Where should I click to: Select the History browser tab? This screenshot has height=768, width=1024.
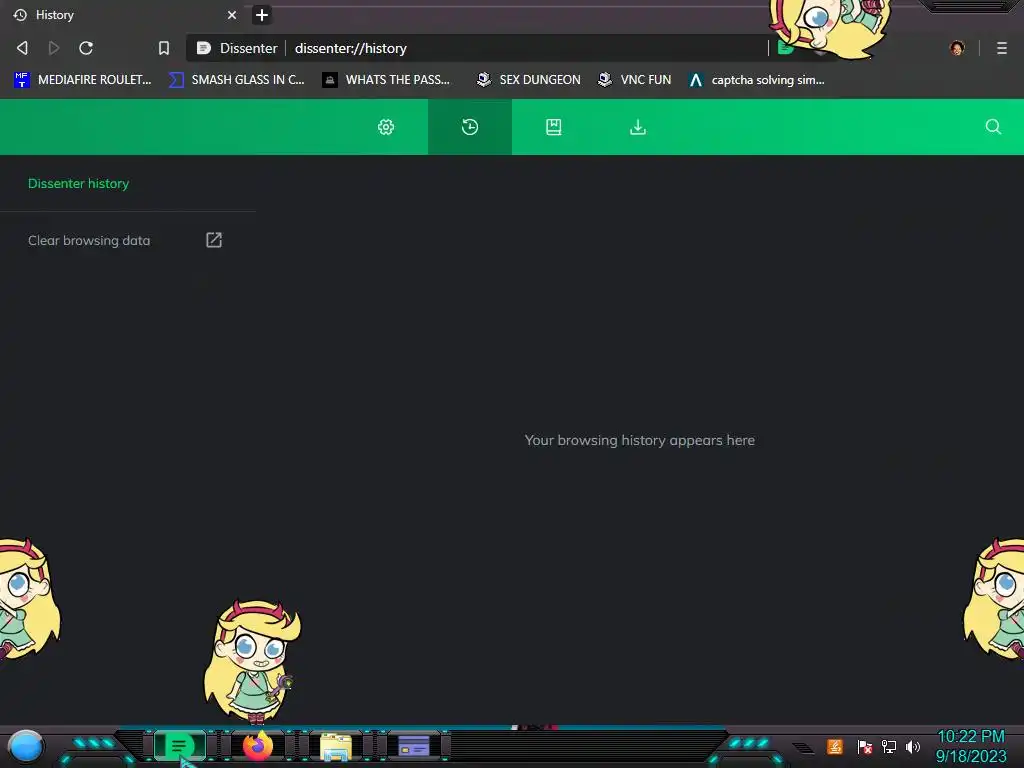124,15
